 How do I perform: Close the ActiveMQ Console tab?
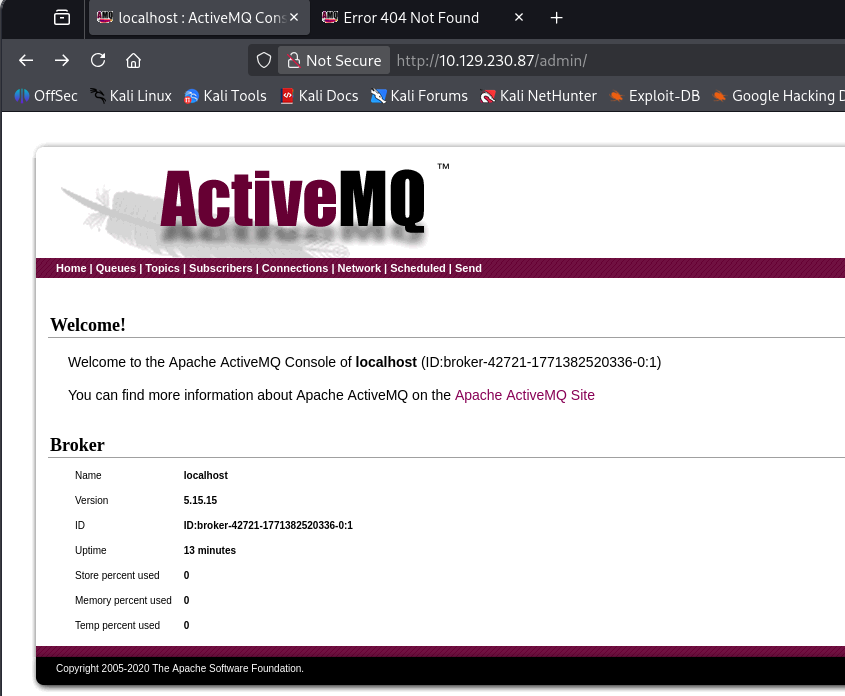point(294,18)
